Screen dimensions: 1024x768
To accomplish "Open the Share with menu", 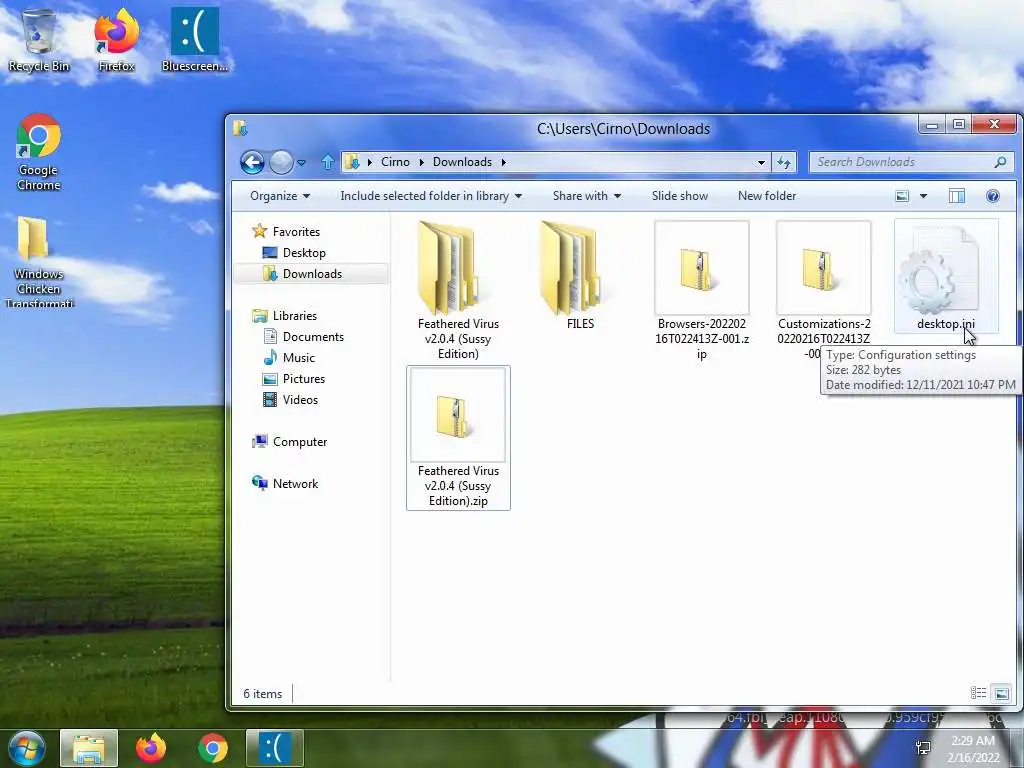I will (x=586, y=196).
